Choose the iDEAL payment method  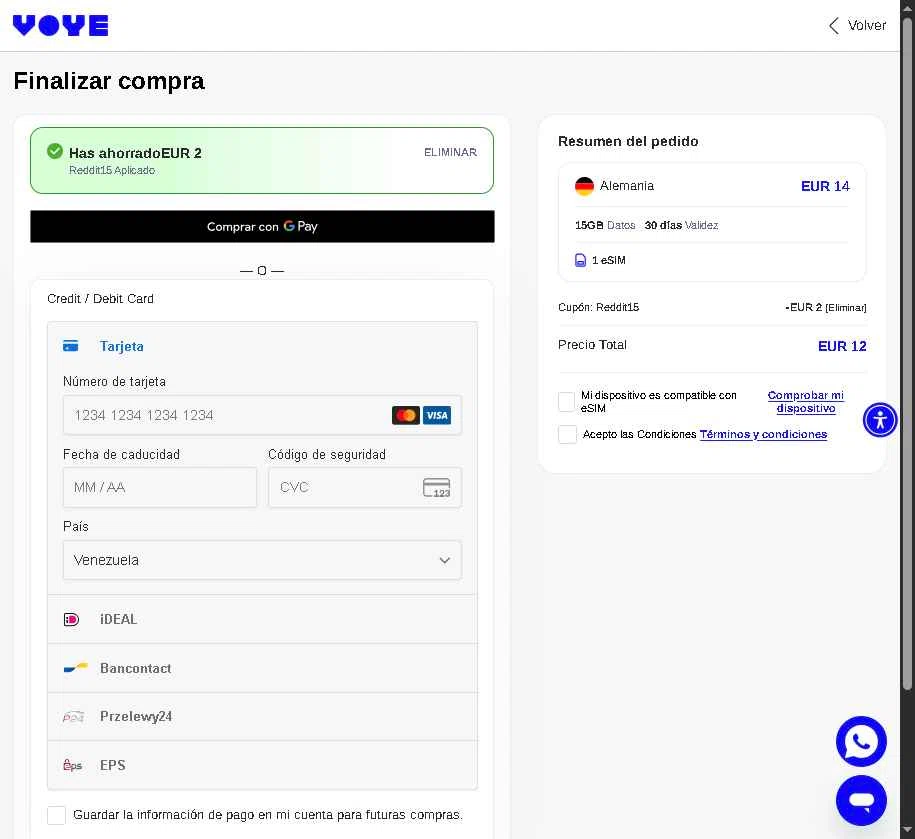(x=262, y=619)
